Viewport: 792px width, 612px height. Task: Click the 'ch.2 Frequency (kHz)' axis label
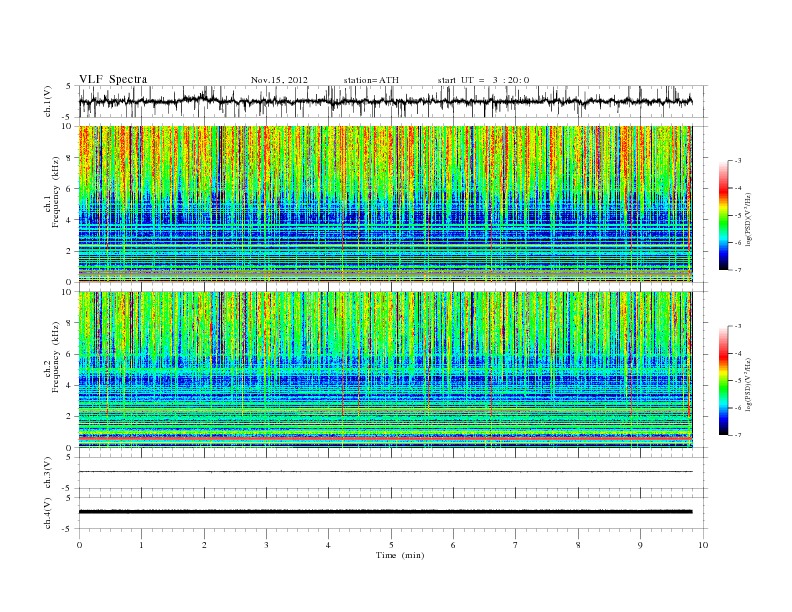pyautogui.click(x=52, y=358)
